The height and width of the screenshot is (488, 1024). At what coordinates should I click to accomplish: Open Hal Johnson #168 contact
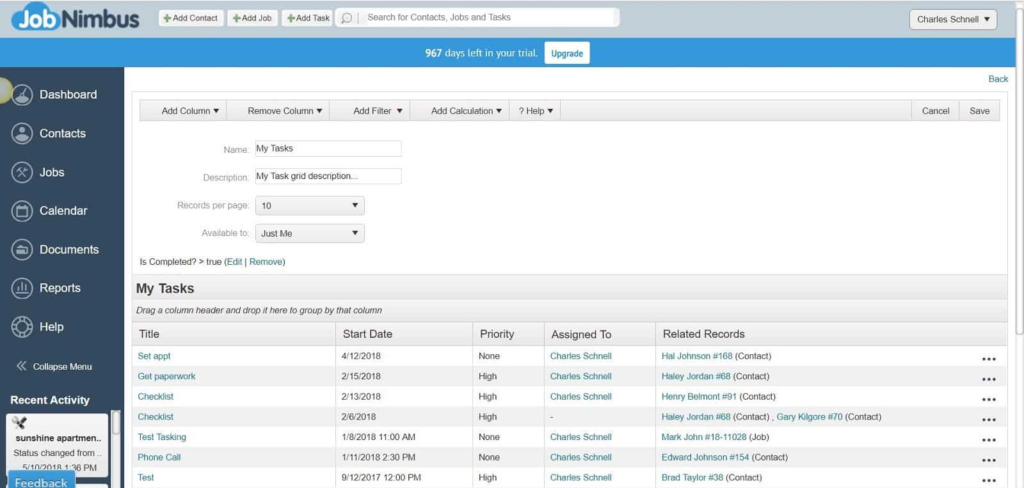[x=697, y=356]
